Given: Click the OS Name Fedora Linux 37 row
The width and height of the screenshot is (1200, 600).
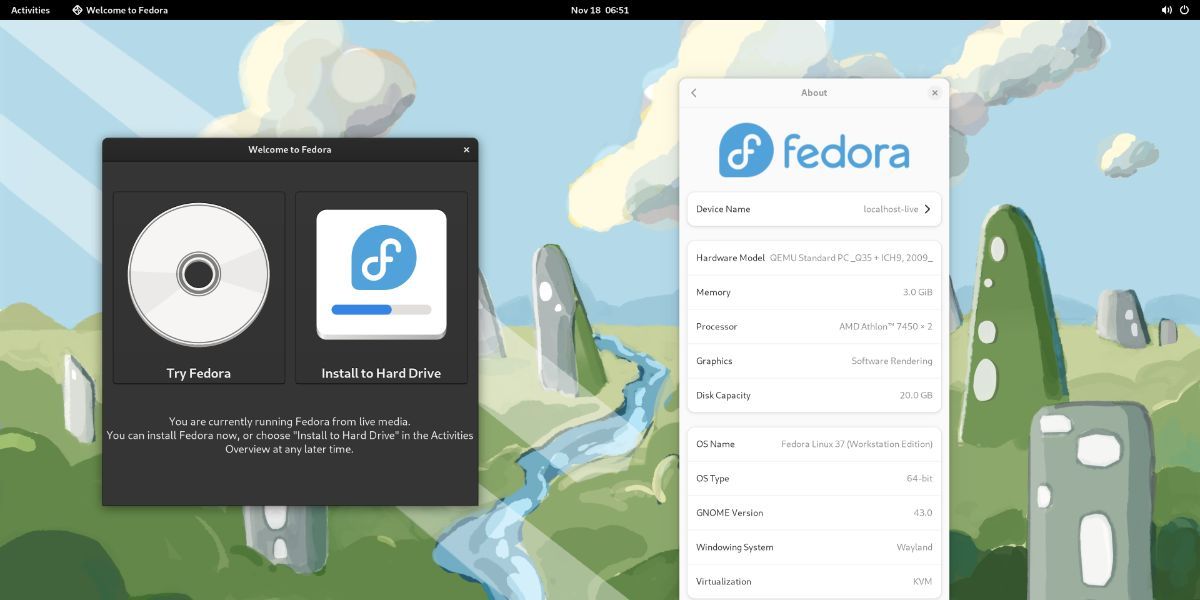Looking at the screenshot, I should point(814,444).
